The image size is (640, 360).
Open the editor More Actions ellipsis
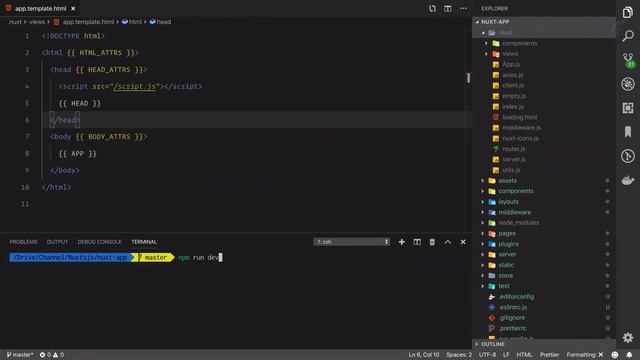(463, 9)
